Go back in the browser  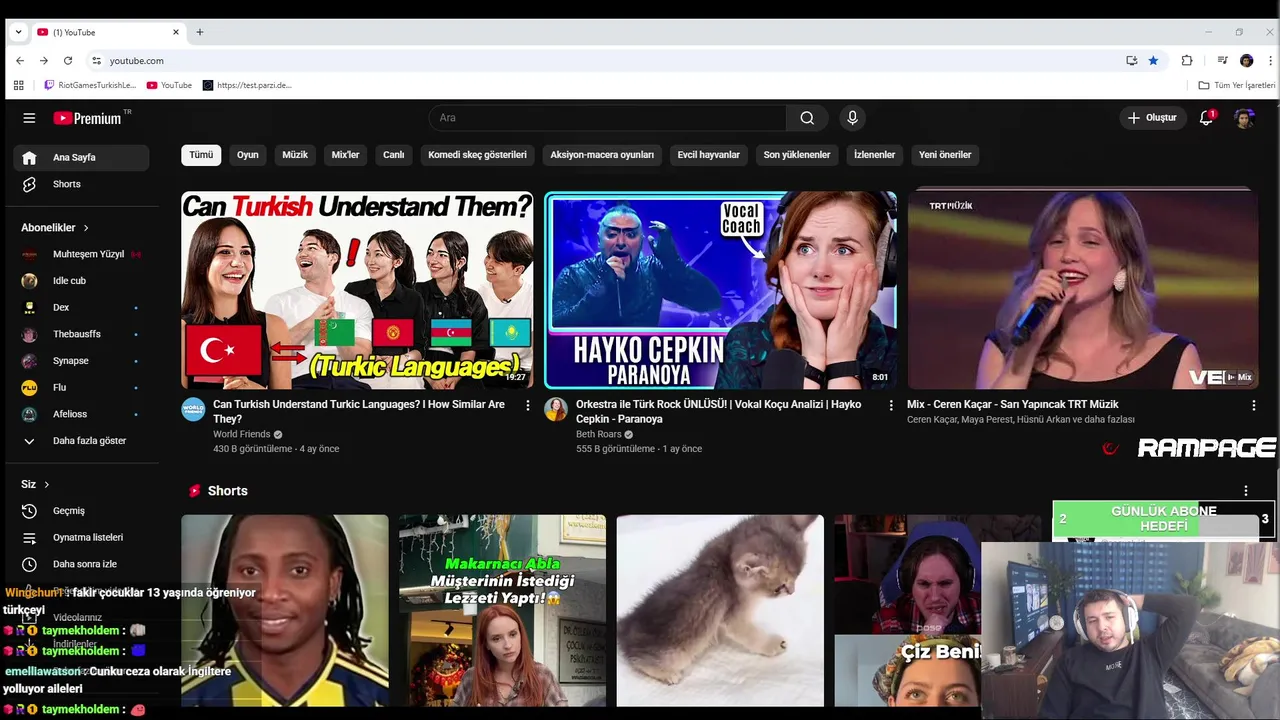click(20, 61)
